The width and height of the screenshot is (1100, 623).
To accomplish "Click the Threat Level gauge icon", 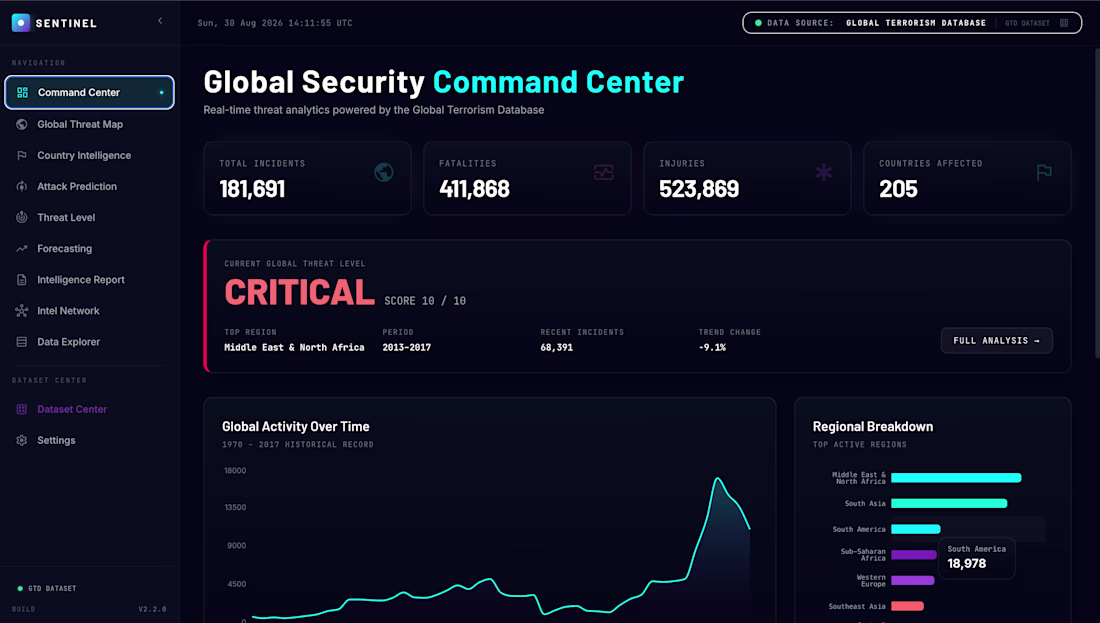I will [x=22, y=217].
